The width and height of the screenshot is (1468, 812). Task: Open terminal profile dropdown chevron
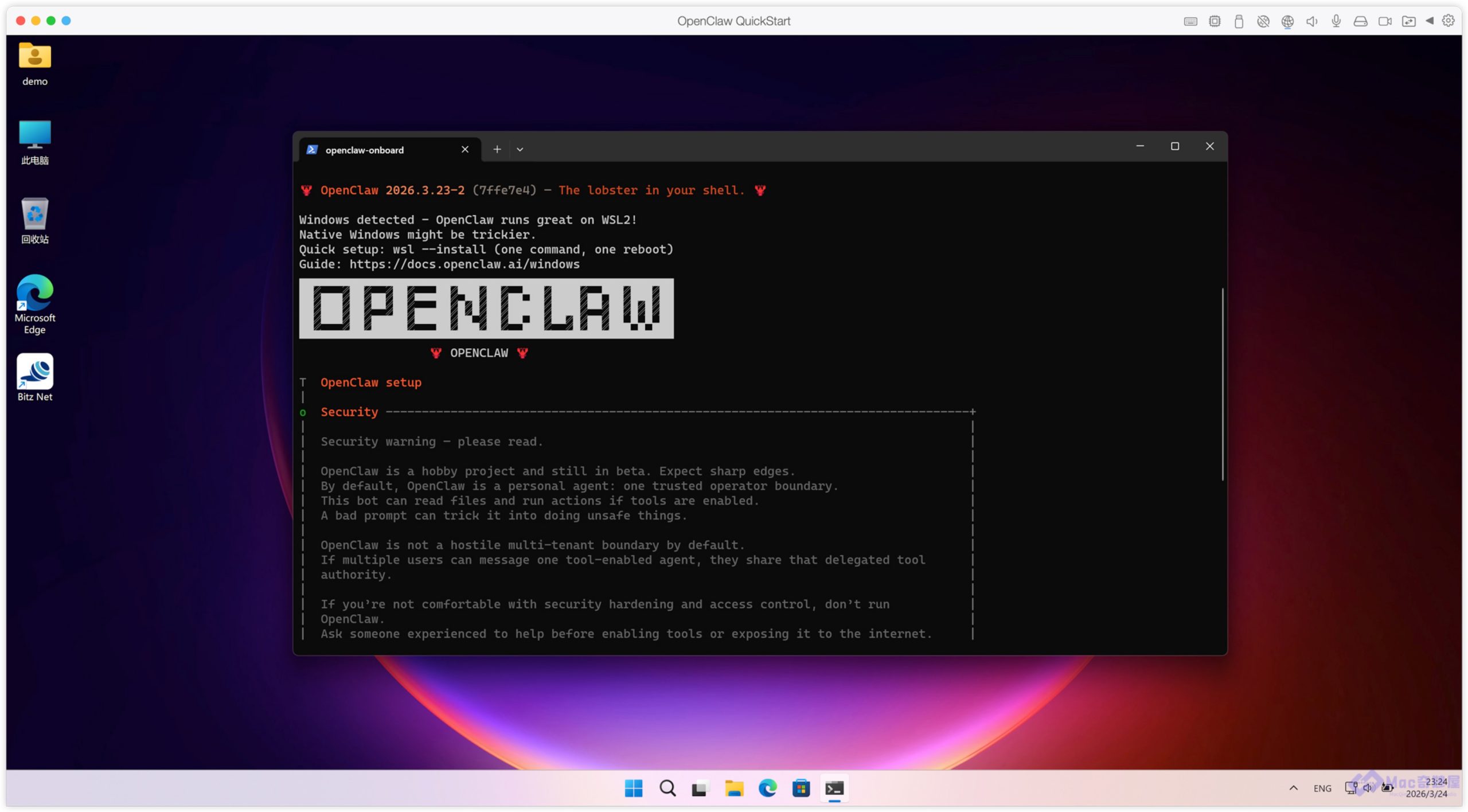[x=520, y=149]
